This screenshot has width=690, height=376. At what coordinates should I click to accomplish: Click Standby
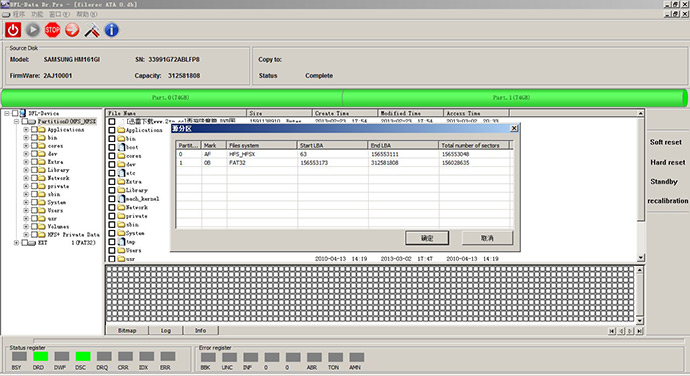[x=664, y=181]
